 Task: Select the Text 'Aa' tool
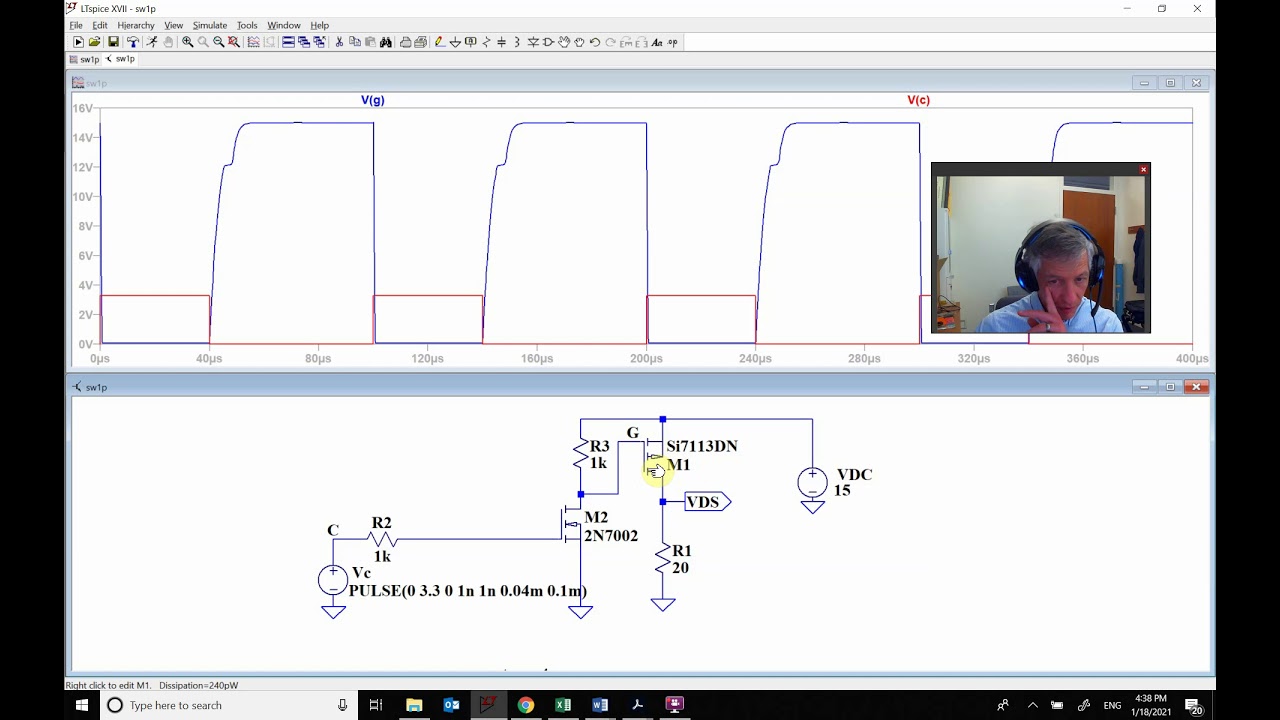click(x=657, y=42)
